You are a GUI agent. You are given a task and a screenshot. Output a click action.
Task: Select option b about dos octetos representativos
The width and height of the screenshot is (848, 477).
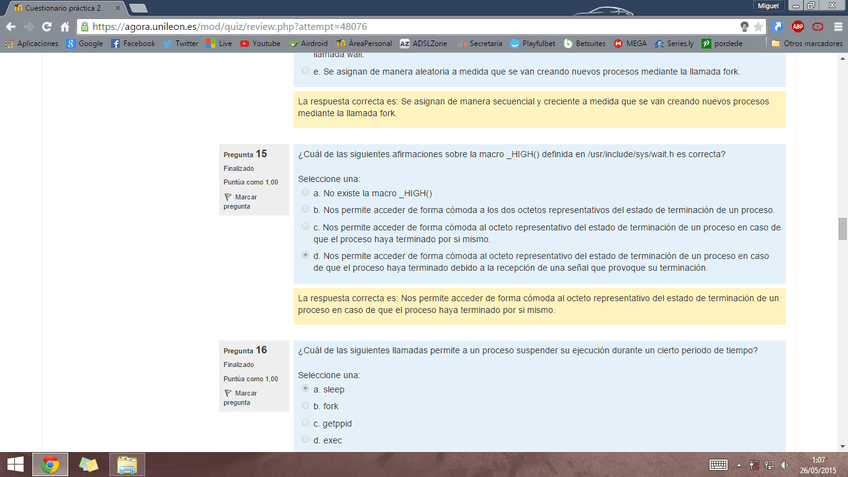pos(306,209)
